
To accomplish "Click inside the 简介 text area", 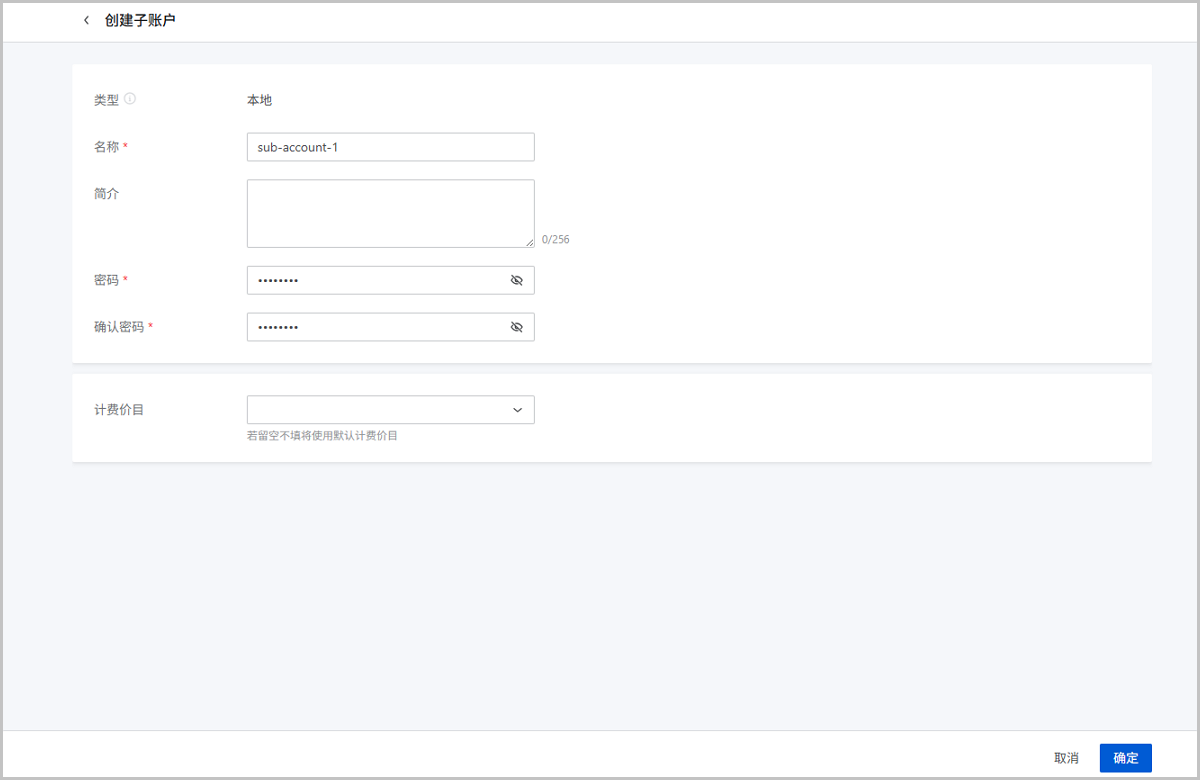I will click(390, 213).
